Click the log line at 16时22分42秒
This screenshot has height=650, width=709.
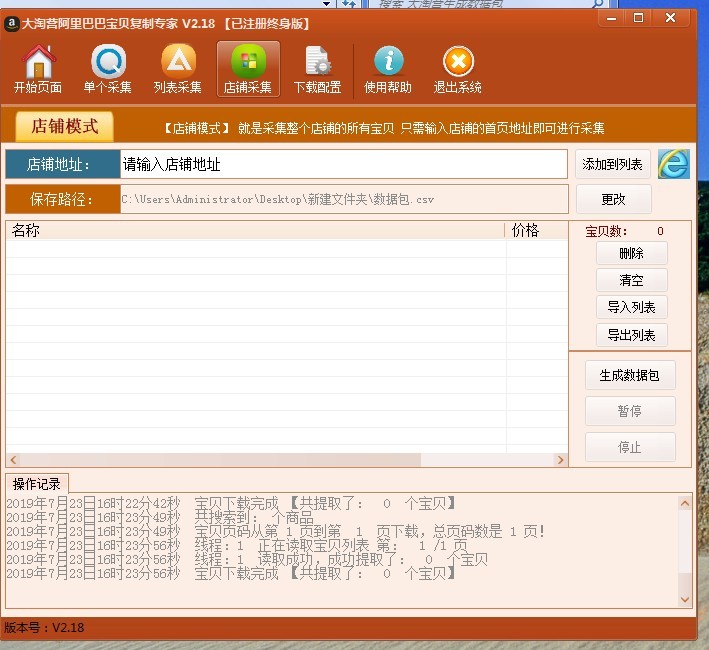click(x=231, y=503)
